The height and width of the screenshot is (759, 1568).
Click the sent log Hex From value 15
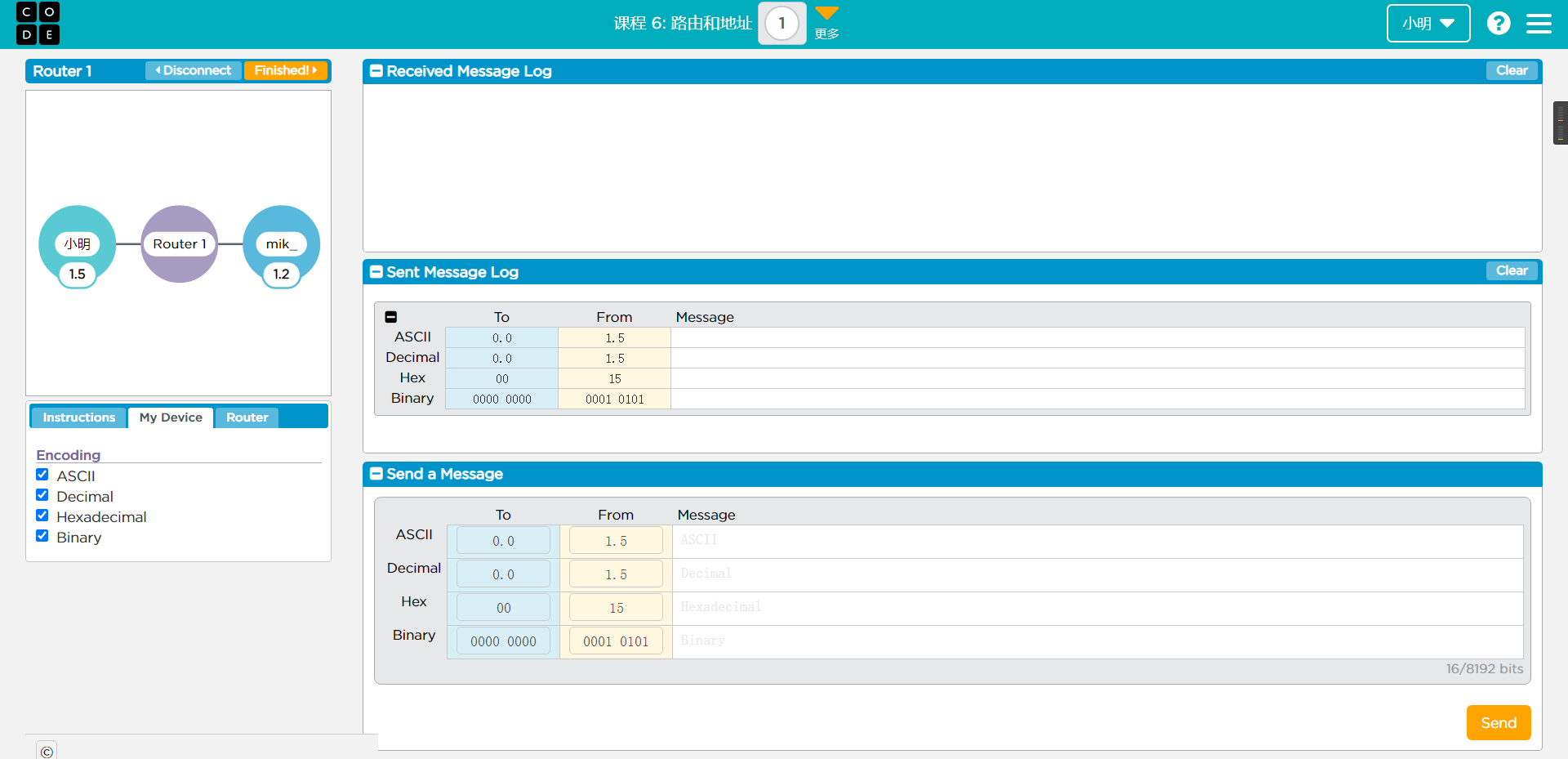pyautogui.click(x=615, y=378)
